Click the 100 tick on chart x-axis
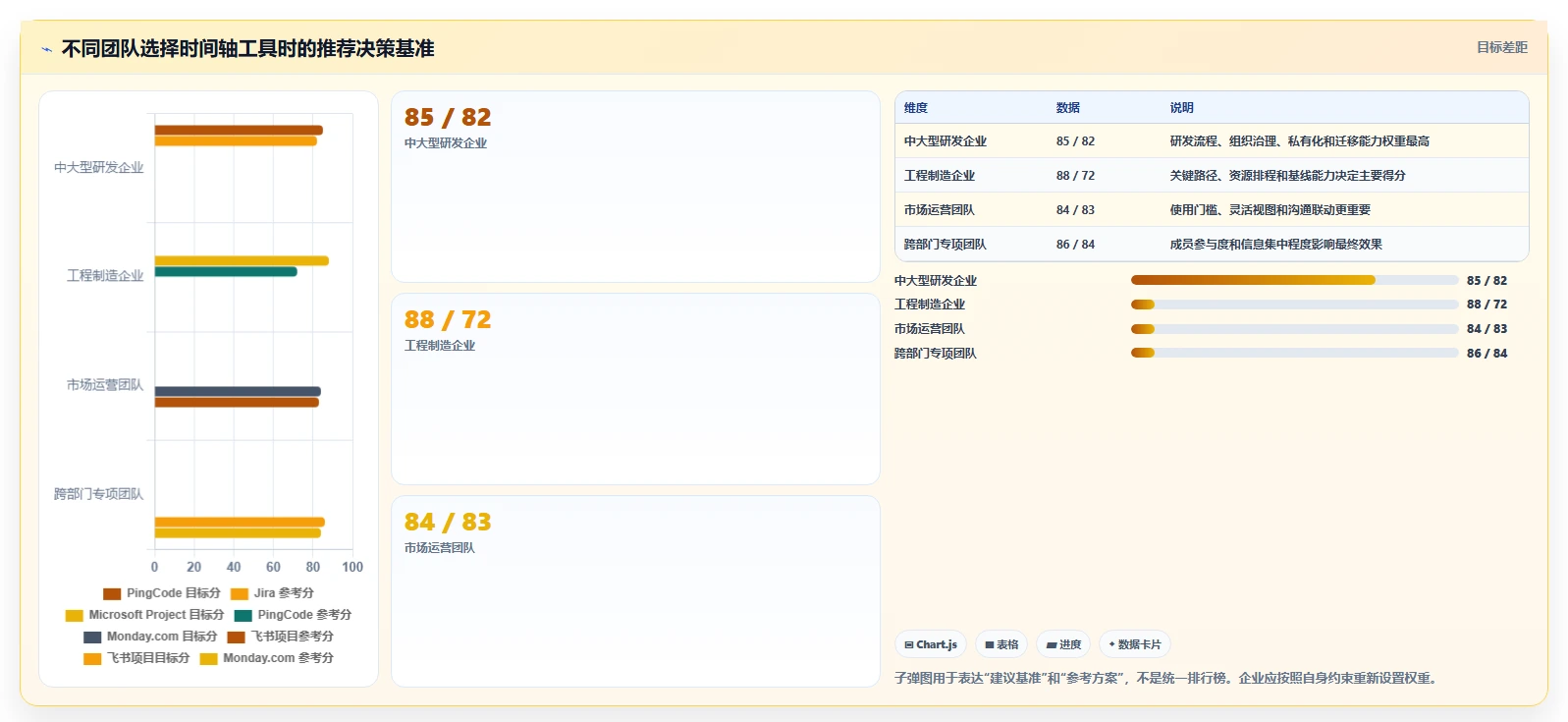The image size is (1568, 722). 352,567
